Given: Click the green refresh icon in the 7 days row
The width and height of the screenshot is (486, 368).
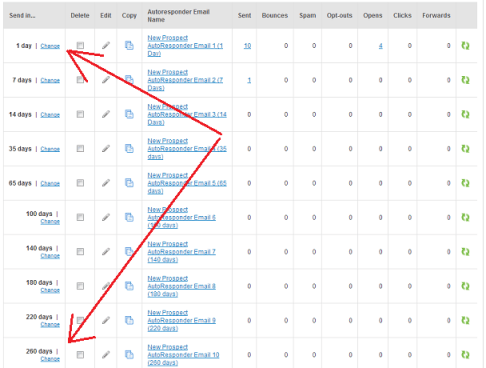Looking at the screenshot, I should [x=465, y=80].
